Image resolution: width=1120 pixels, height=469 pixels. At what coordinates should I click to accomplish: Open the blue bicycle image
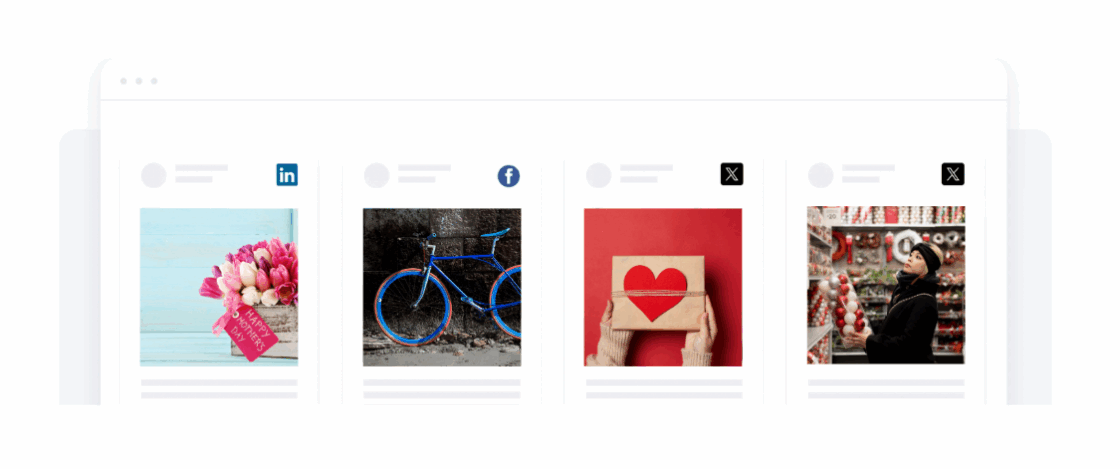pyautogui.click(x=442, y=287)
